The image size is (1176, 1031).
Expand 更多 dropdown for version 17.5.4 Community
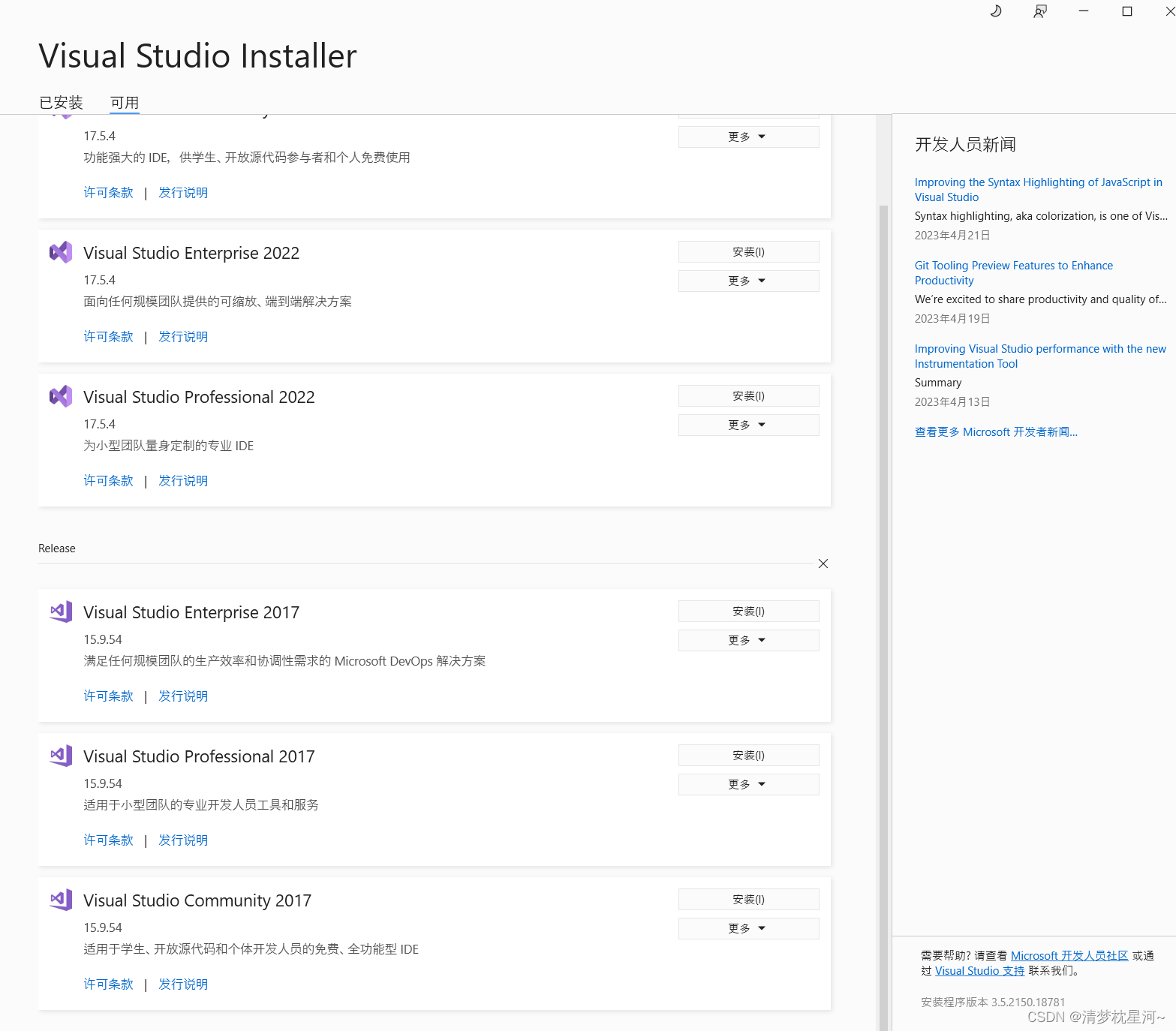point(748,137)
